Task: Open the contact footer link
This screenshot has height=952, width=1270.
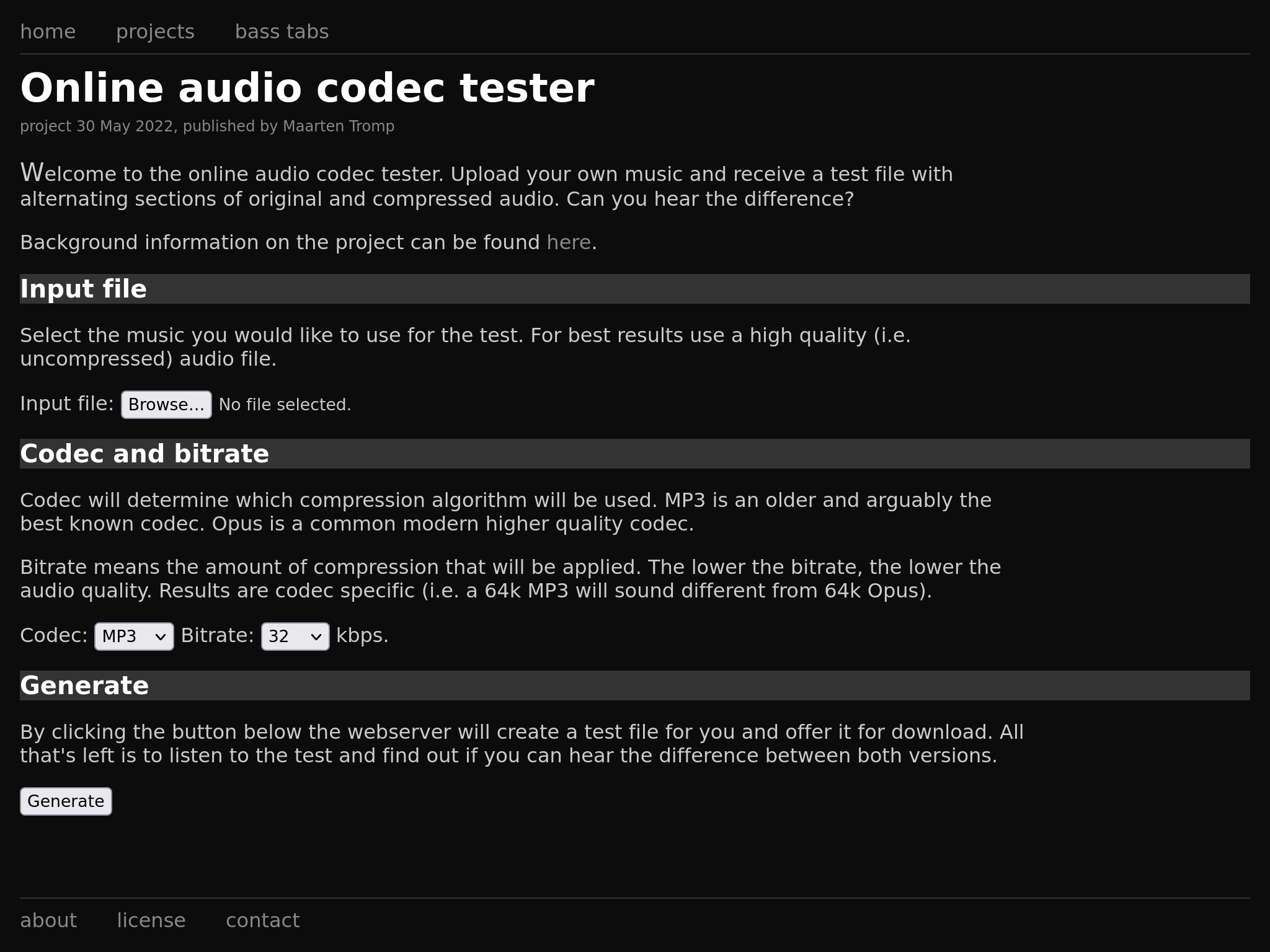Action: click(262, 920)
